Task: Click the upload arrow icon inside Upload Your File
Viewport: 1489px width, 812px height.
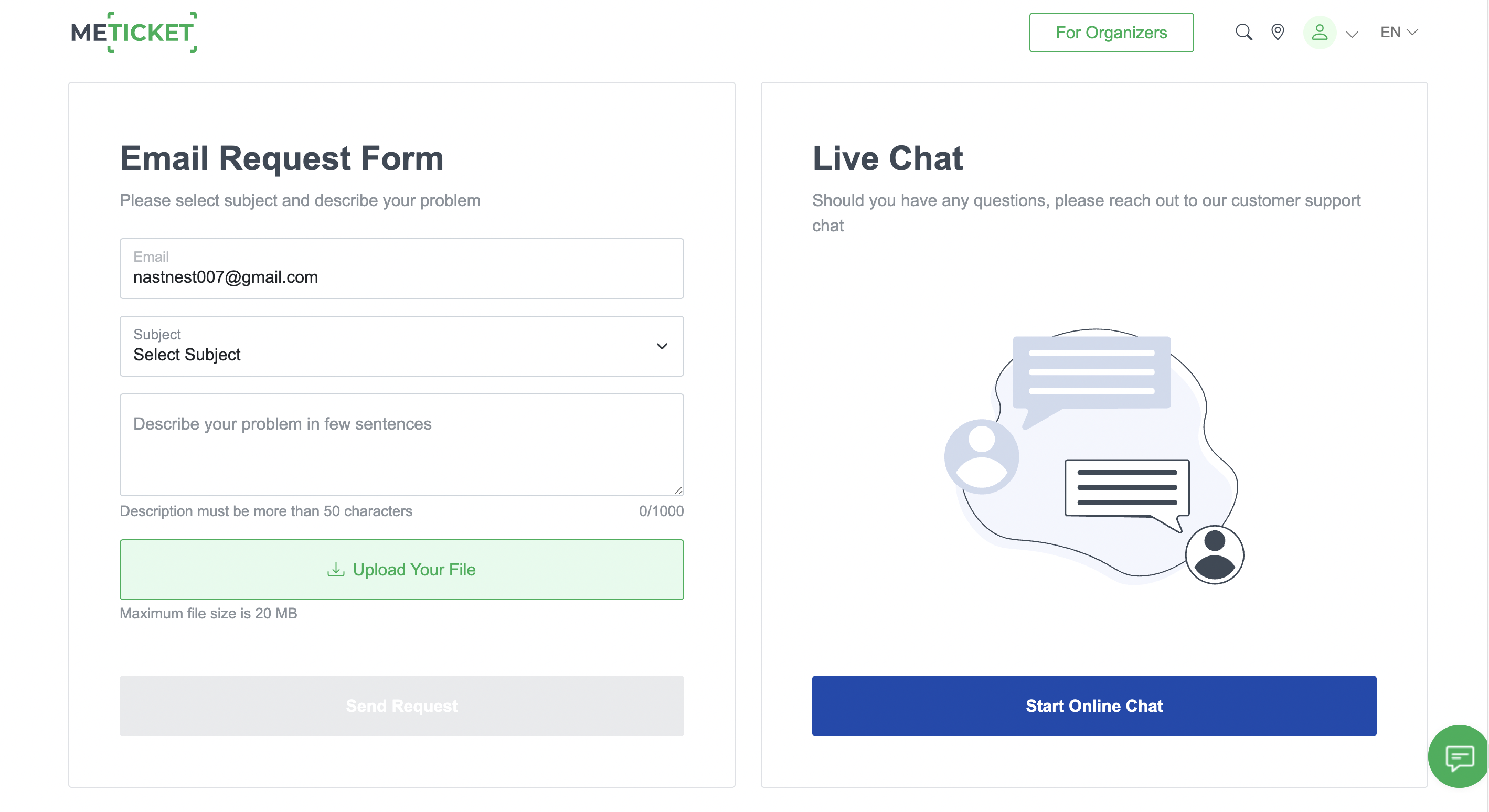Action: coord(335,569)
